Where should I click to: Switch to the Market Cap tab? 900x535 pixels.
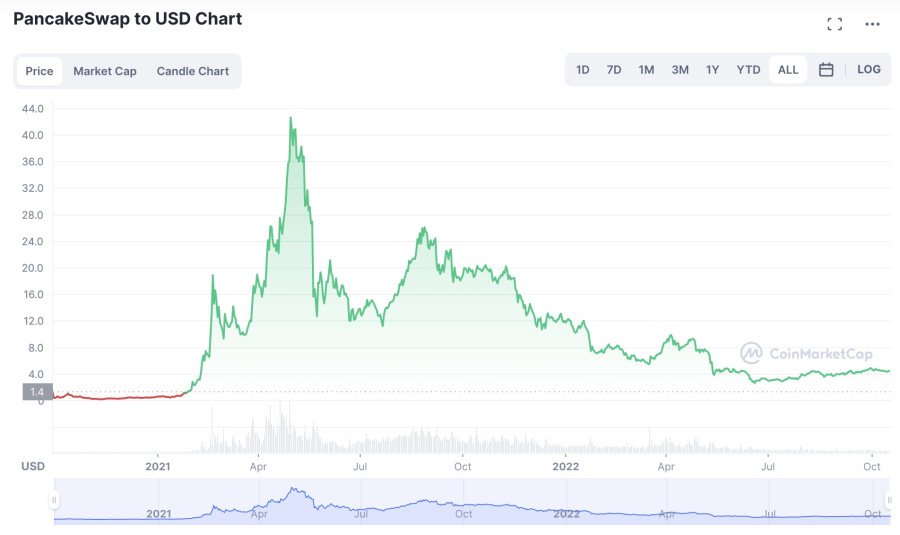pos(105,71)
